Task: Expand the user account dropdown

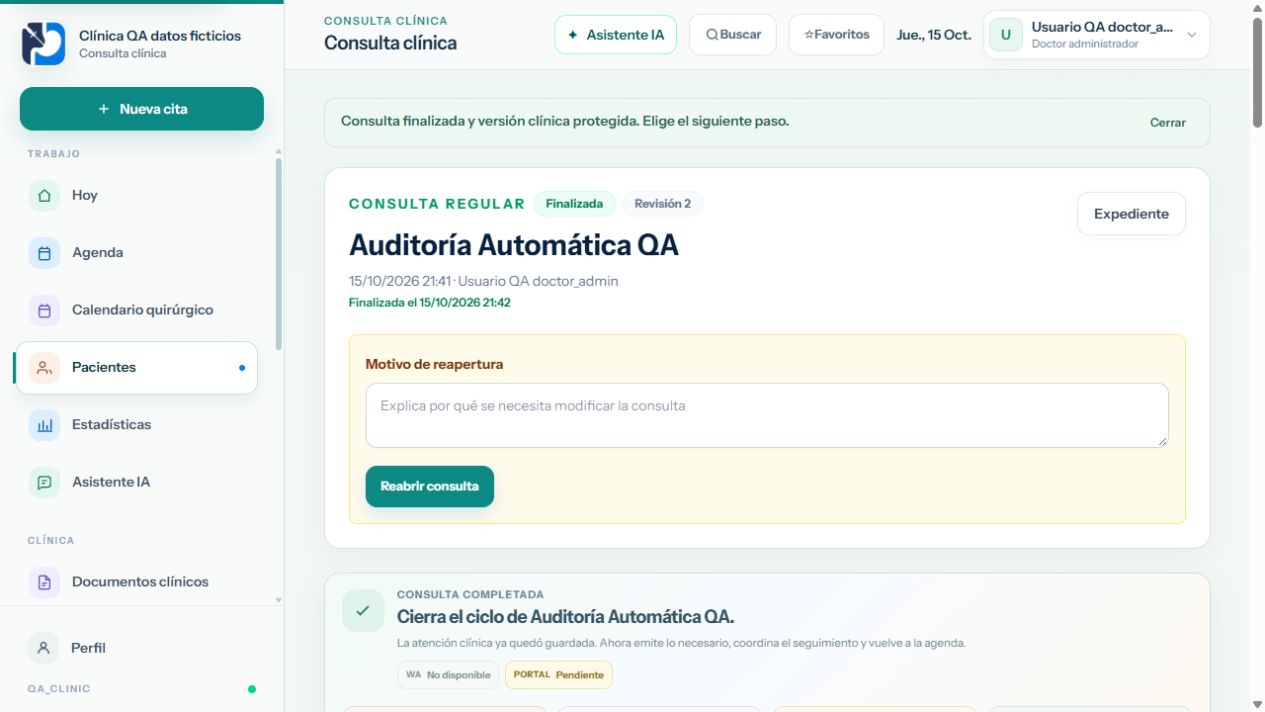Action: click(1097, 35)
